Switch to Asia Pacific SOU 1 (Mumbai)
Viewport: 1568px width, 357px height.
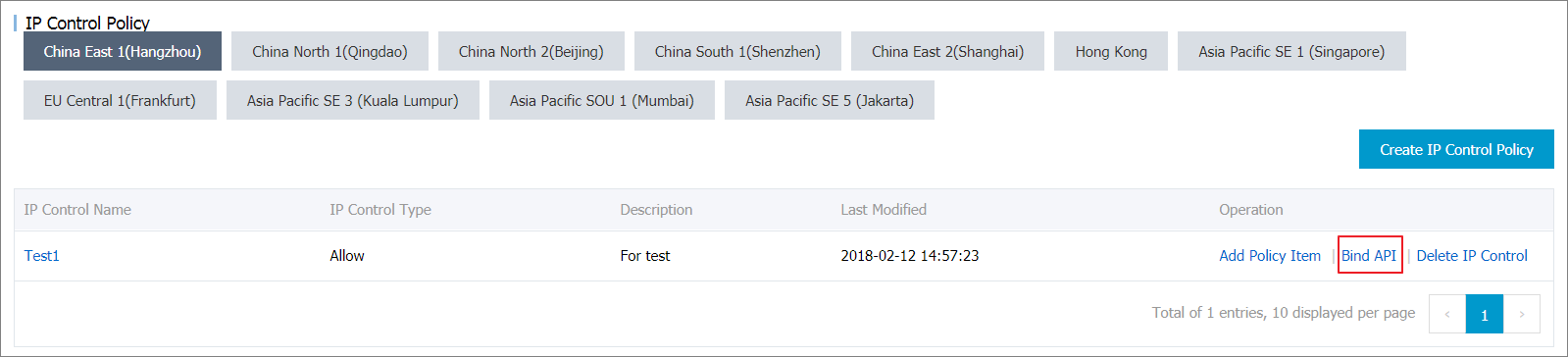[602, 100]
